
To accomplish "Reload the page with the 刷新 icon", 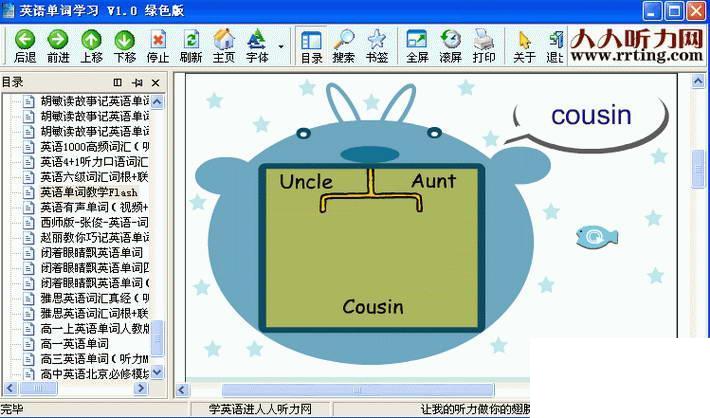I will (x=191, y=46).
